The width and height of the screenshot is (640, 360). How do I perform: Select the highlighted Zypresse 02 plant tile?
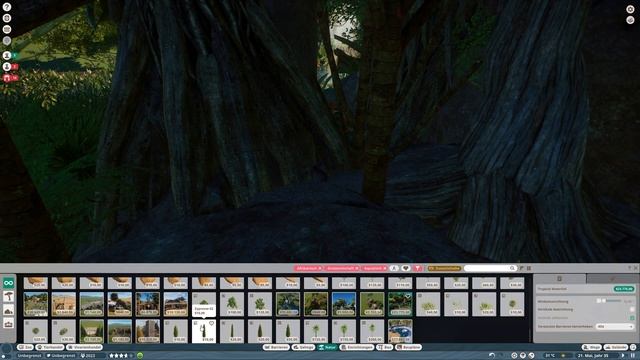[204, 331]
